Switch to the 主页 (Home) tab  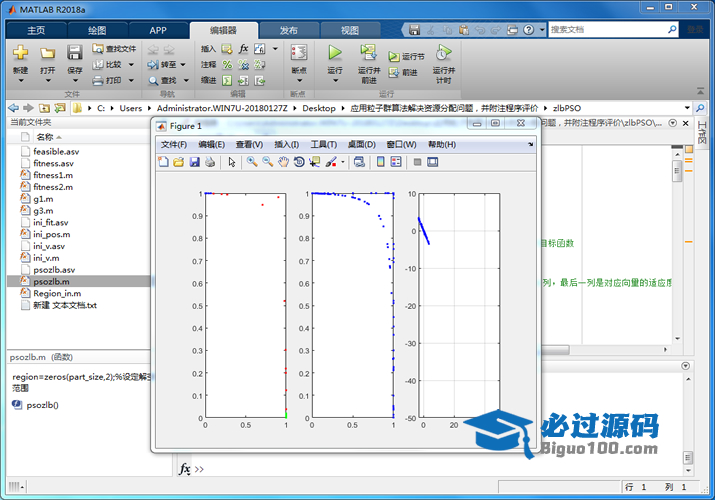coord(36,31)
